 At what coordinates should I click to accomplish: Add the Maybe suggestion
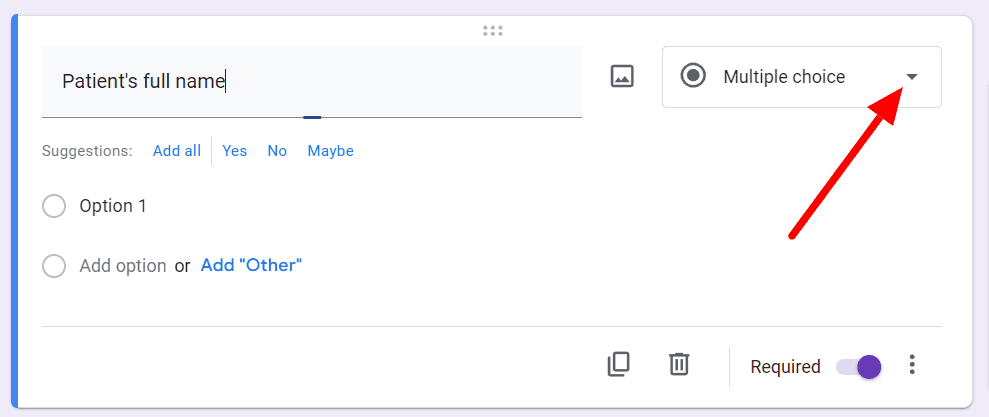pos(331,151)
